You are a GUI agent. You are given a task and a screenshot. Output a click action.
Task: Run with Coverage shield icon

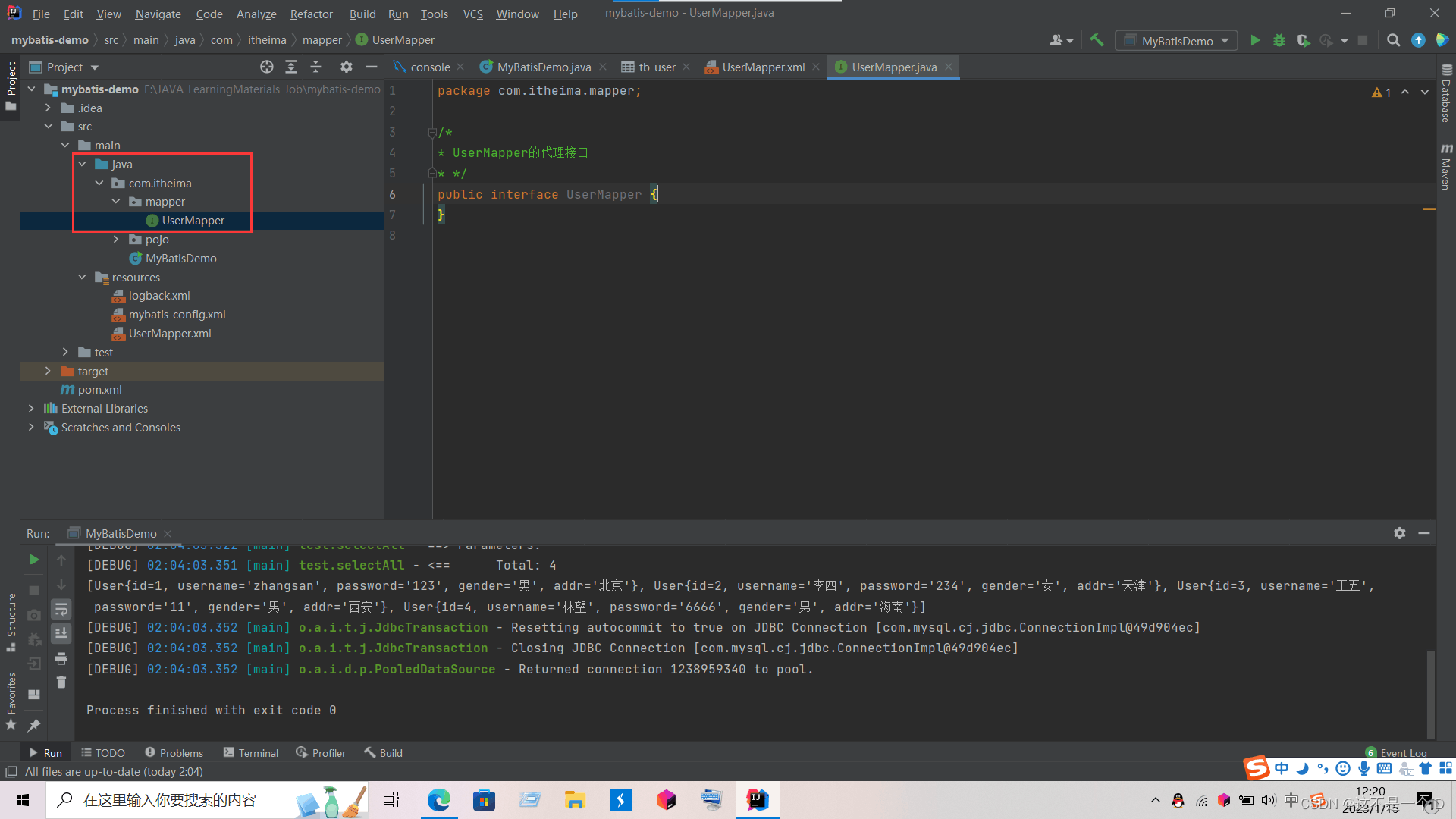pos(1303,40)
